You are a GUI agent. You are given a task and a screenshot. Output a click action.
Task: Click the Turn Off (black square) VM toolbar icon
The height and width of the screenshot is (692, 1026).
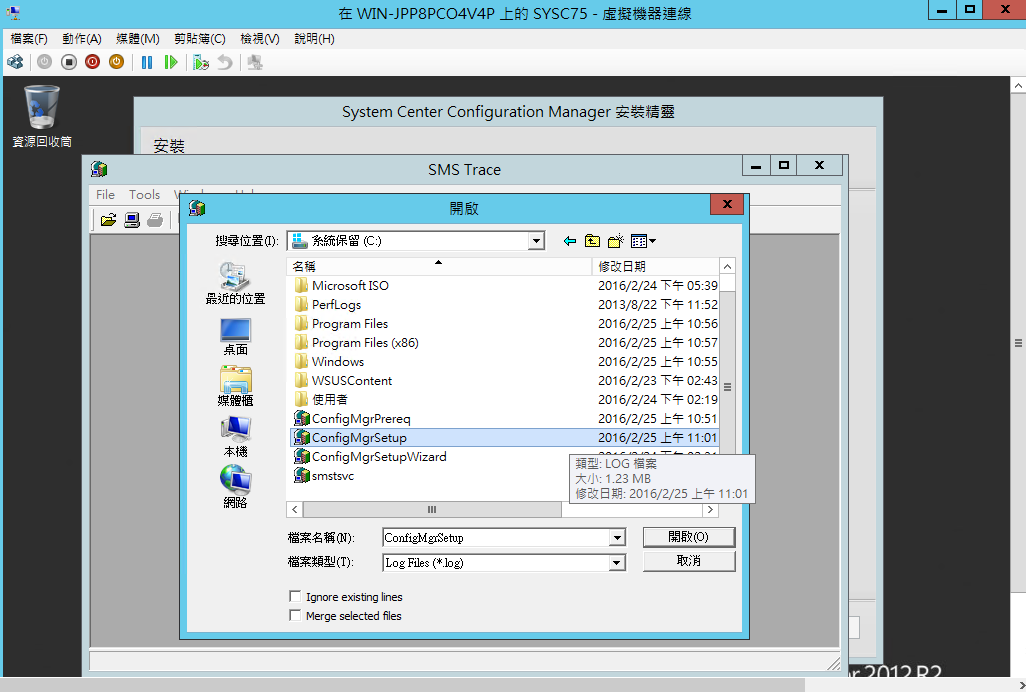pyautogui.click(x=69, y=62)
